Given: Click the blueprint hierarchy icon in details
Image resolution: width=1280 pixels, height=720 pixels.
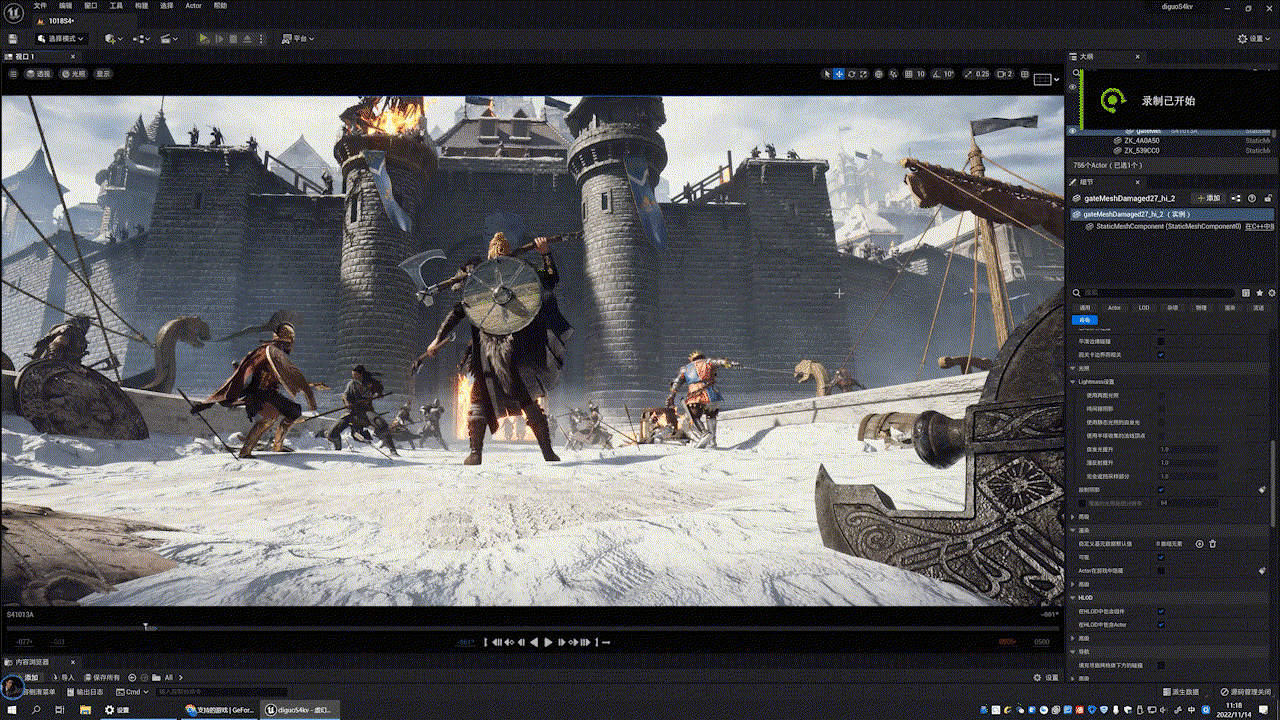Looking at the screenshot, I should click(x=1236, y=198).
